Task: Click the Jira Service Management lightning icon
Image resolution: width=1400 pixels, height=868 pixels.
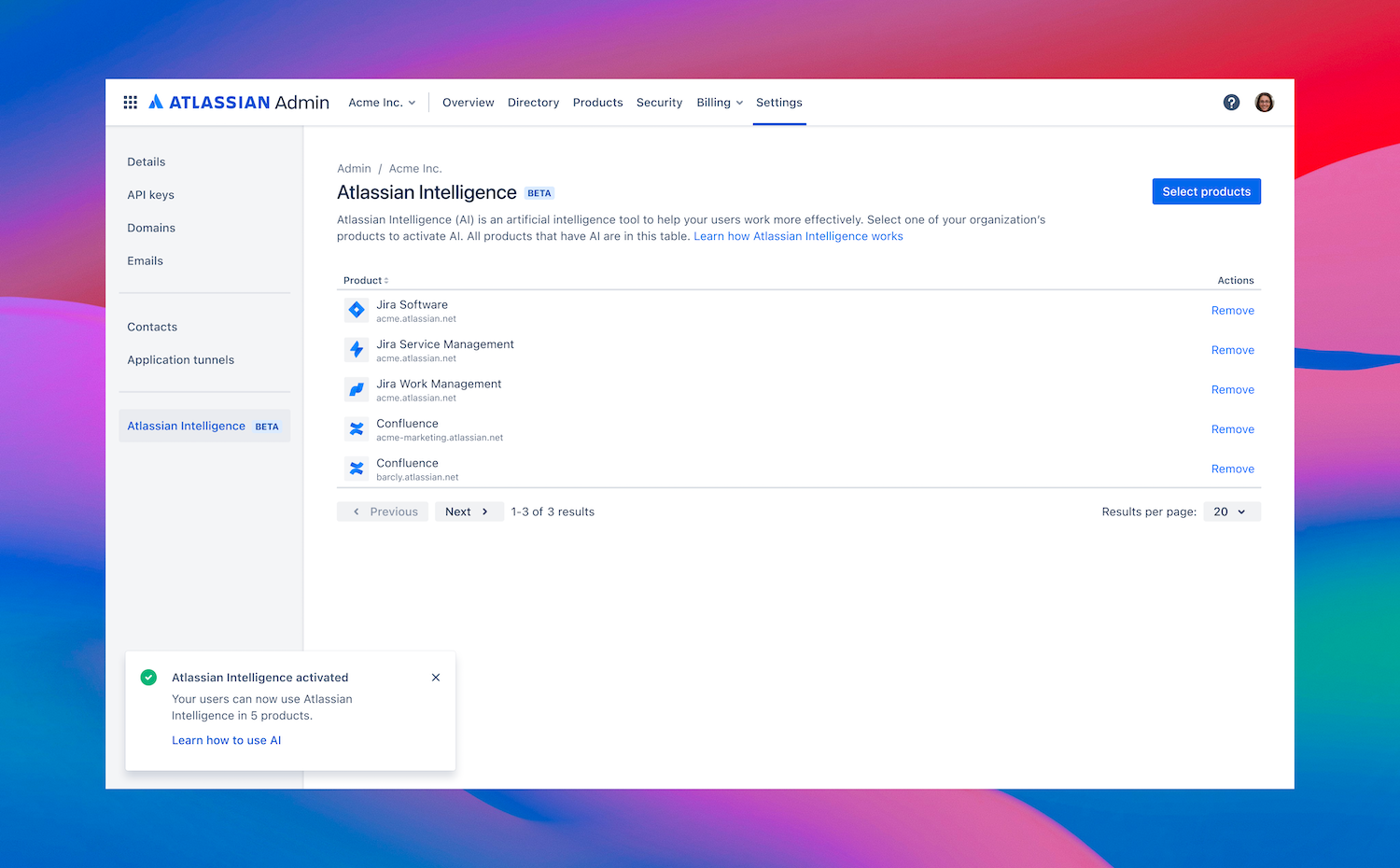Action: point(356,349)
